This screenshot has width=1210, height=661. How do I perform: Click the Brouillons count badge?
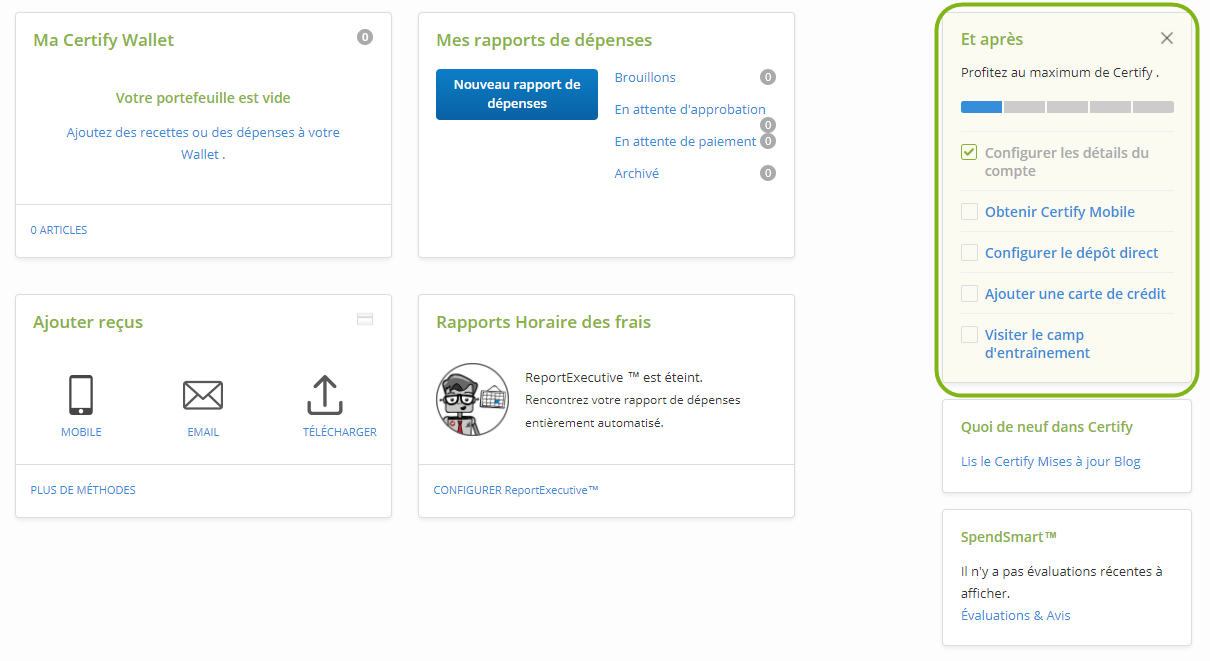[x=767, y=77]
